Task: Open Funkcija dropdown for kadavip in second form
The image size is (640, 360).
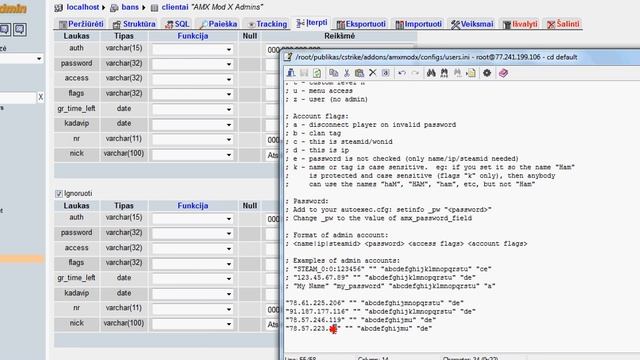Action: coord(193,294)
